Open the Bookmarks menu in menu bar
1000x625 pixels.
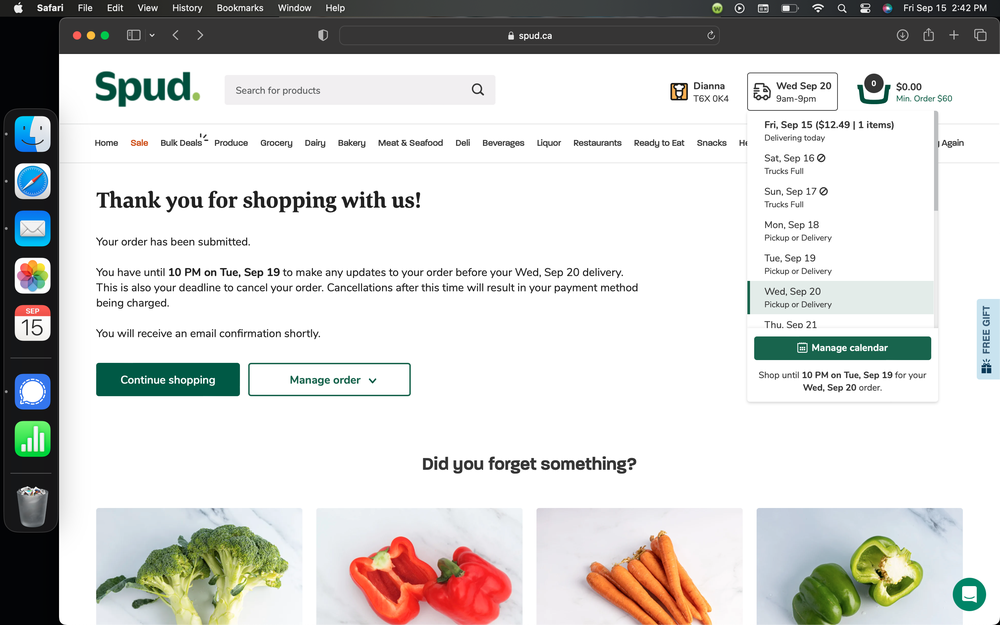coord(240,8)
